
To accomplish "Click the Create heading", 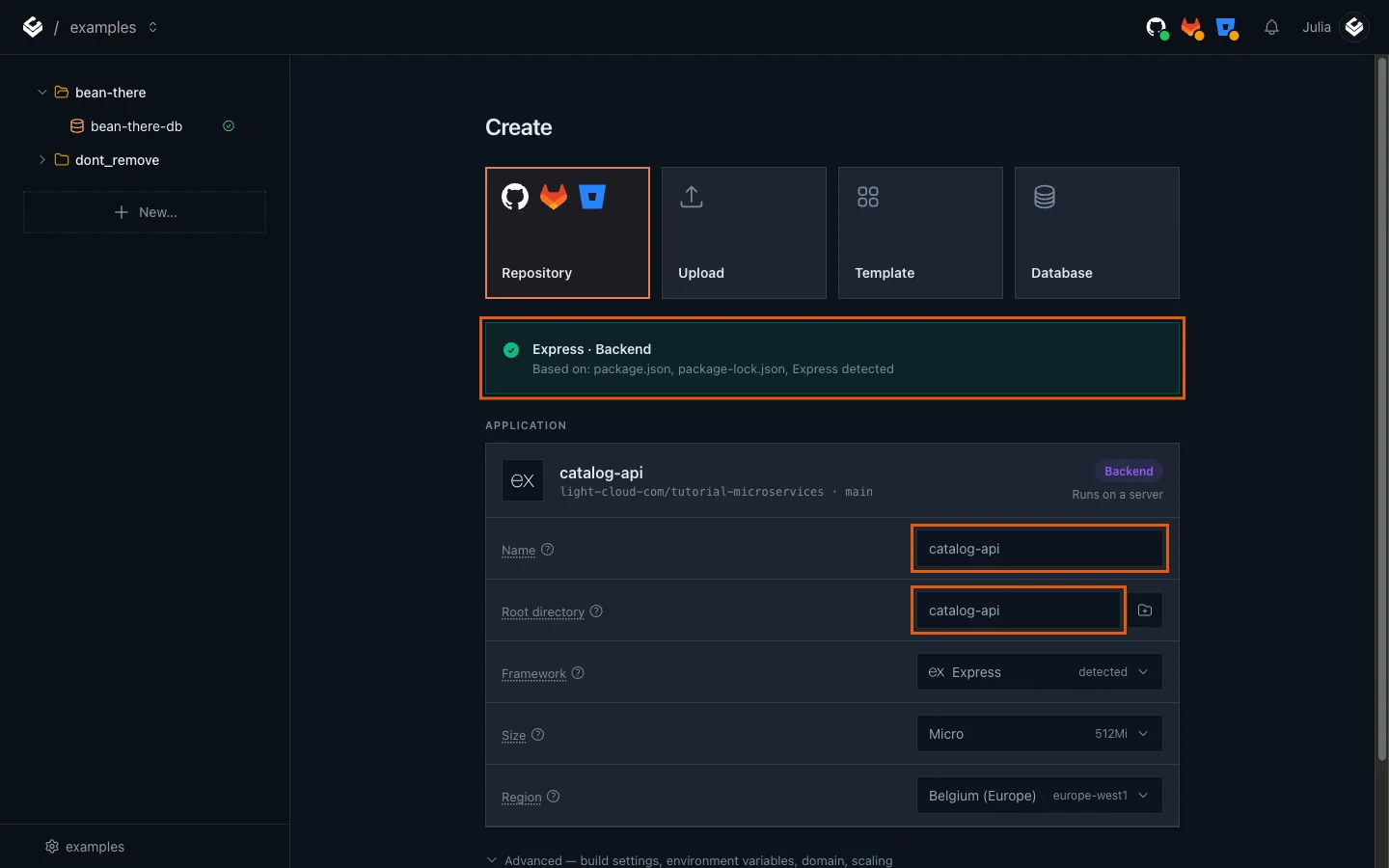I will [519, 127].
